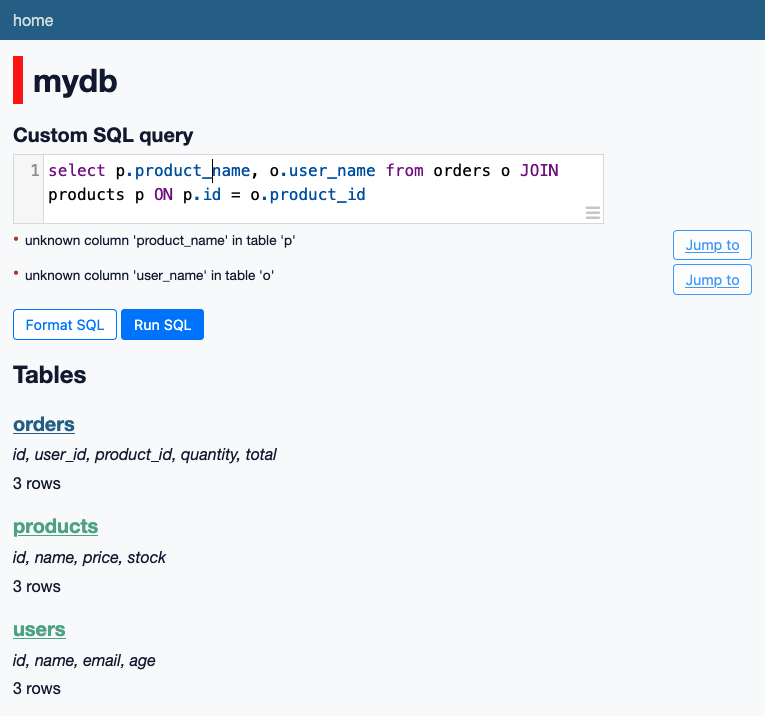Click the unknown column 'product_name' error message
Image resolution: width=765 pixels, height=716 pixels.
[x=160, y=240]
